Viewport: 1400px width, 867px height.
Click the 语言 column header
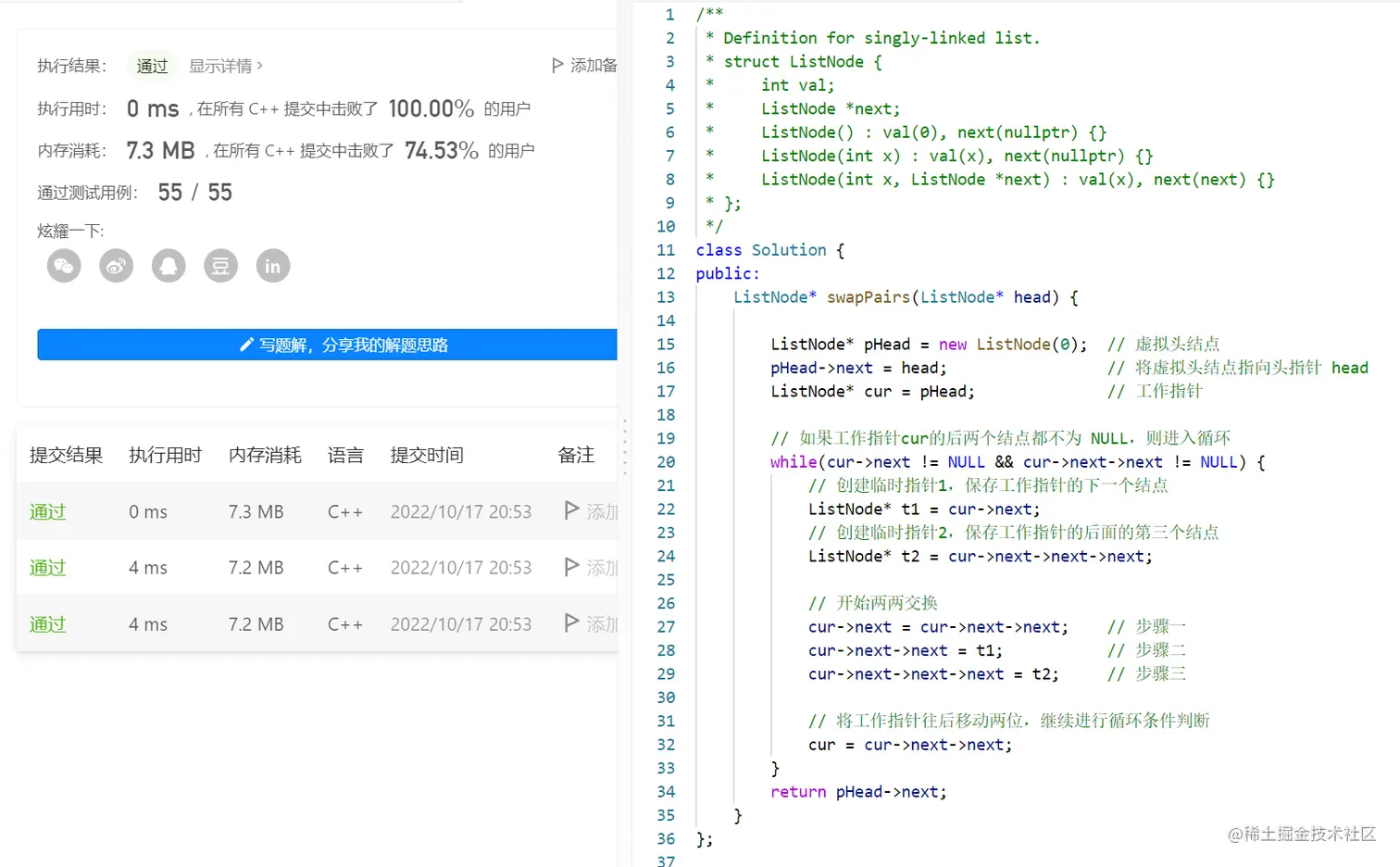pyautogui.click(x=345, y=455)
